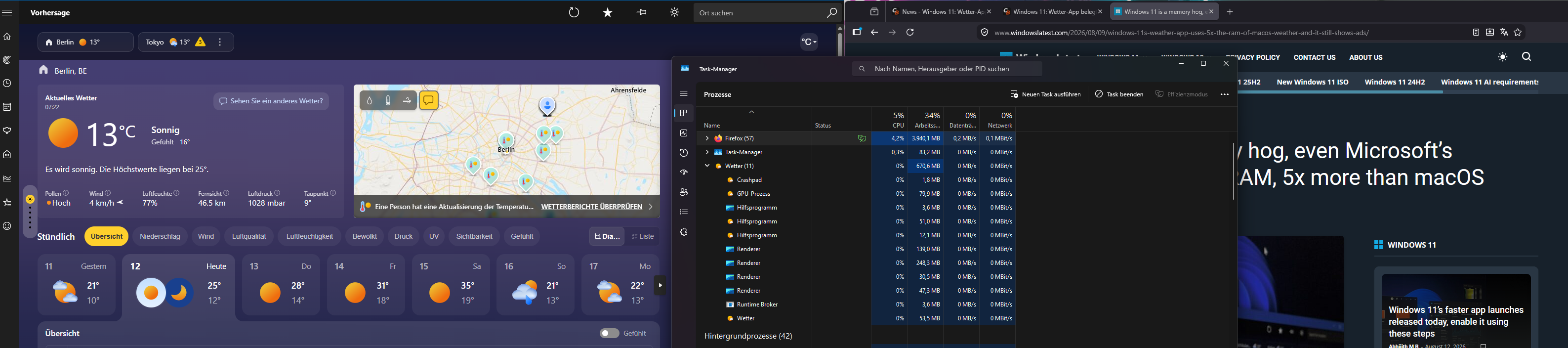Toggle the website dark mode sun icon

[x=1502, y=57]
